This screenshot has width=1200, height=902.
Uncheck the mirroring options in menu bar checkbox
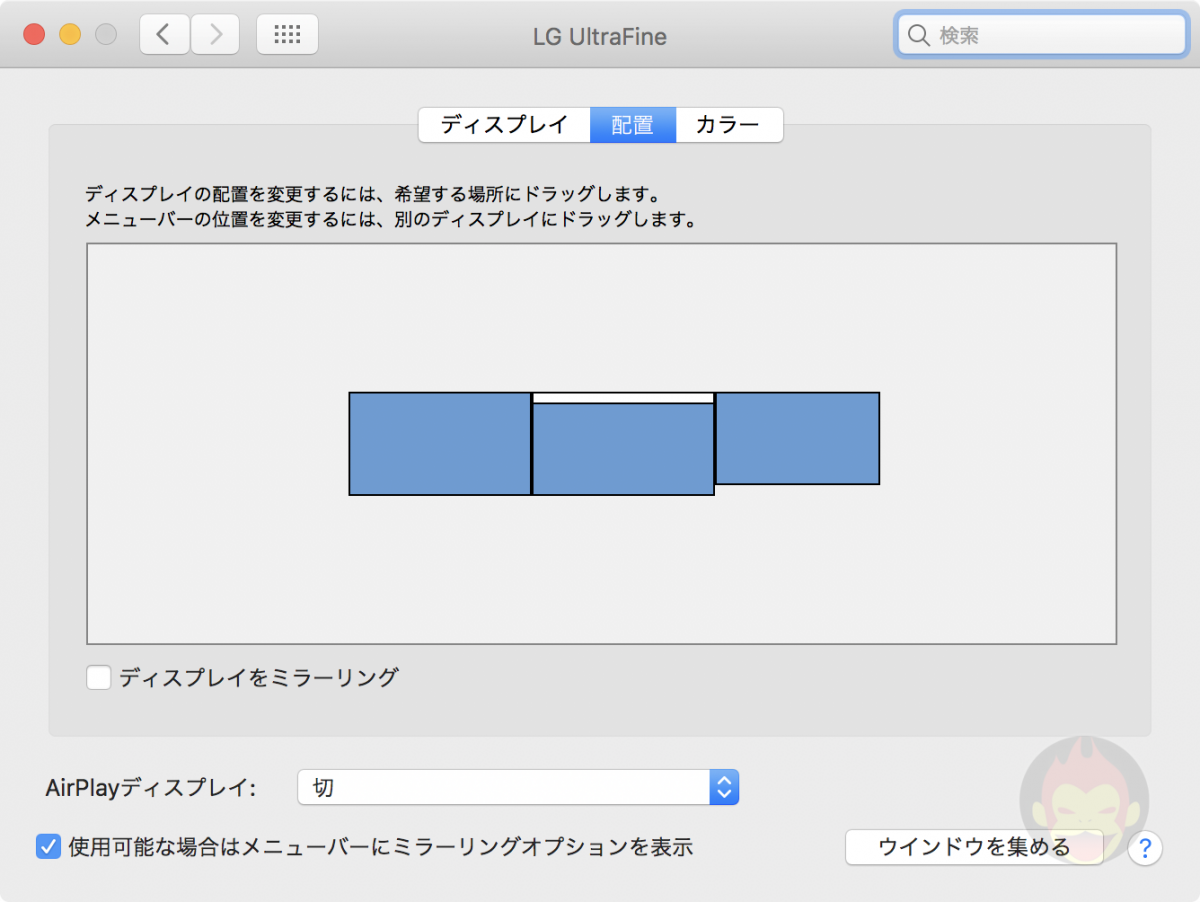(x=48, y=847)
